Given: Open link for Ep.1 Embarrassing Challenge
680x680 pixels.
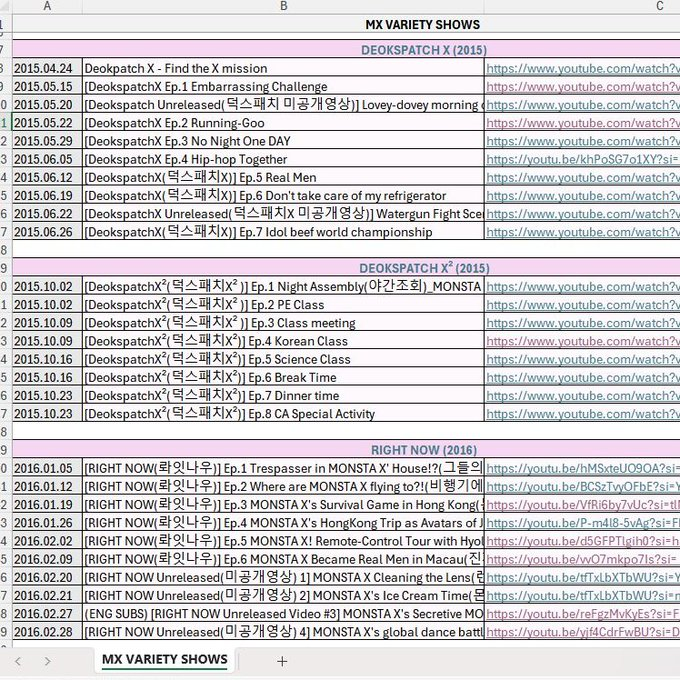Looking at the screenshot, I should (x=582, y=87).
